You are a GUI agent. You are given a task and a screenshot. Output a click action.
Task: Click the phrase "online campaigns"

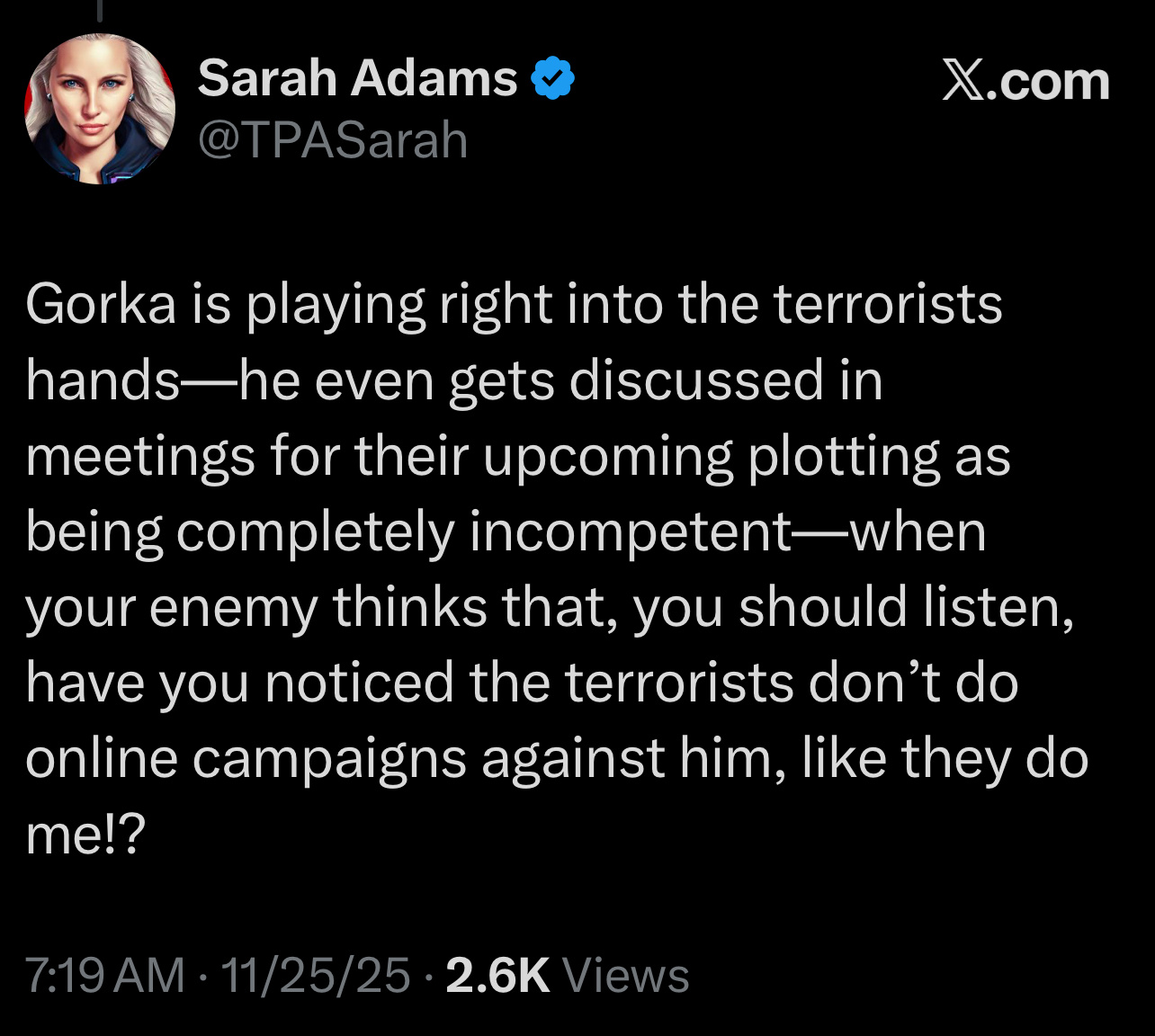pos(245,758)
